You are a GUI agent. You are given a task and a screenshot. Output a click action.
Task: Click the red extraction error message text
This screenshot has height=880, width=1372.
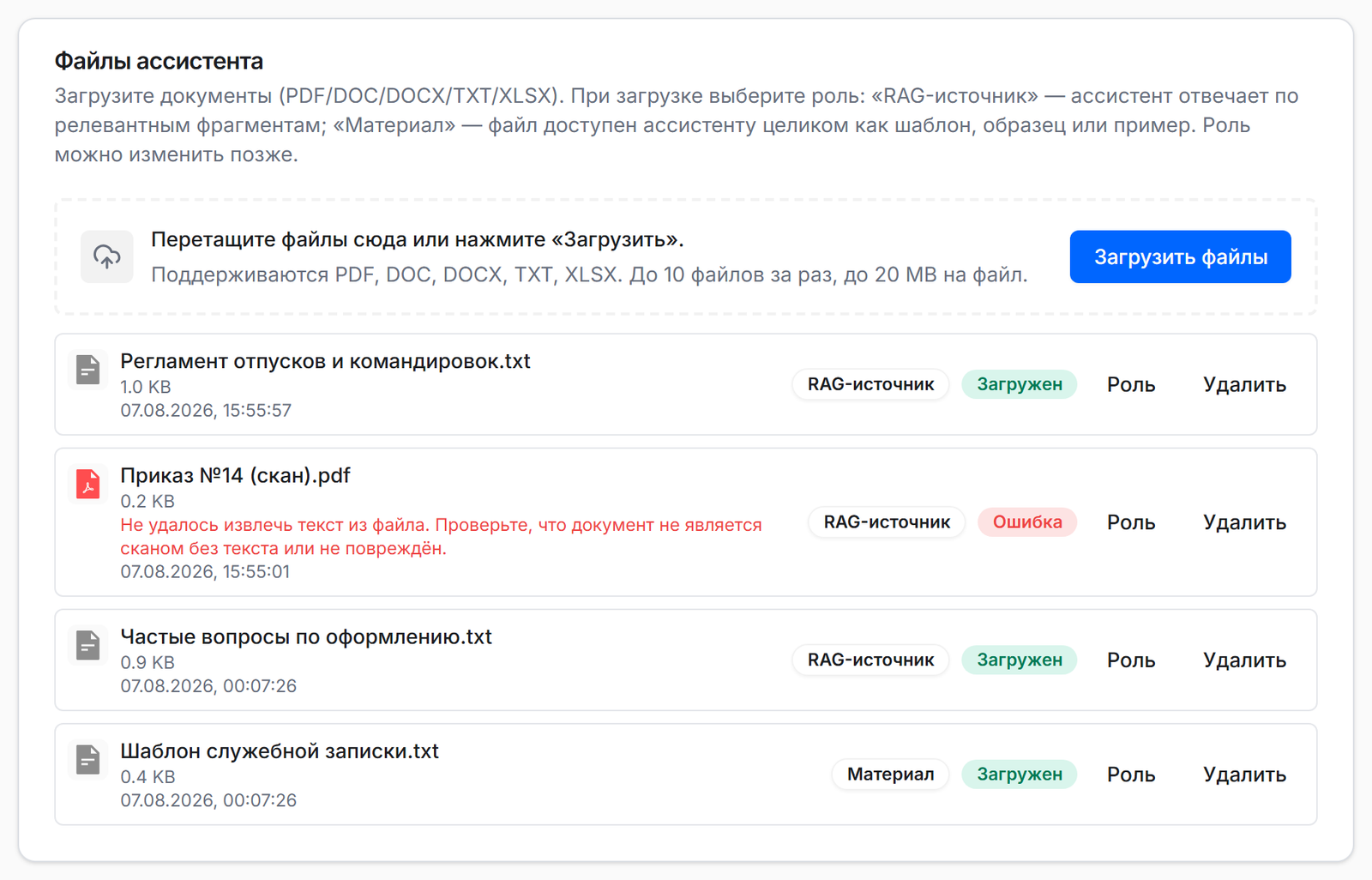pyautogui.click(x=441, y=537)
